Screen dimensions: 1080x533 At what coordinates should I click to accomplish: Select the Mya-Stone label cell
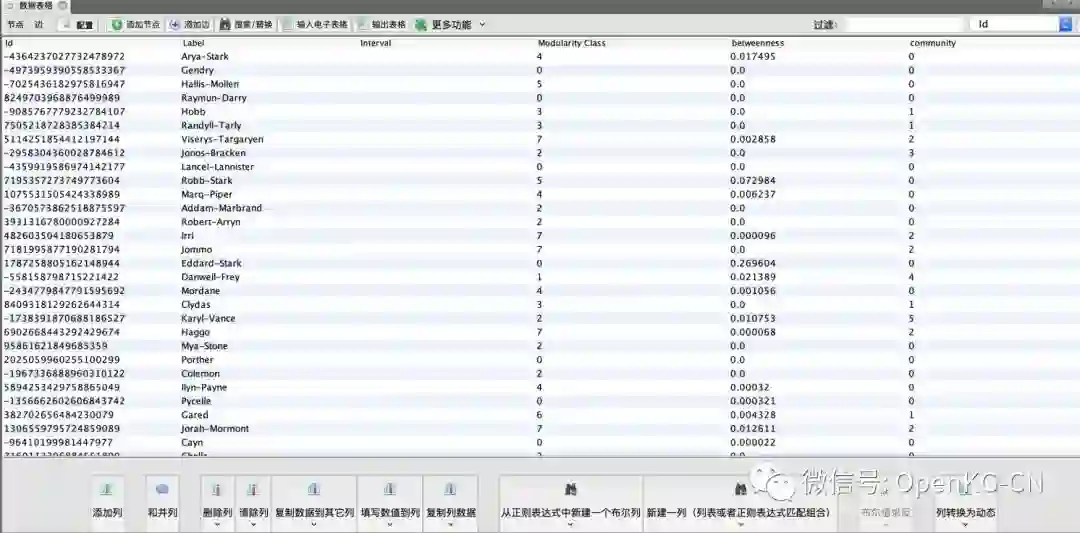[204, 346]
